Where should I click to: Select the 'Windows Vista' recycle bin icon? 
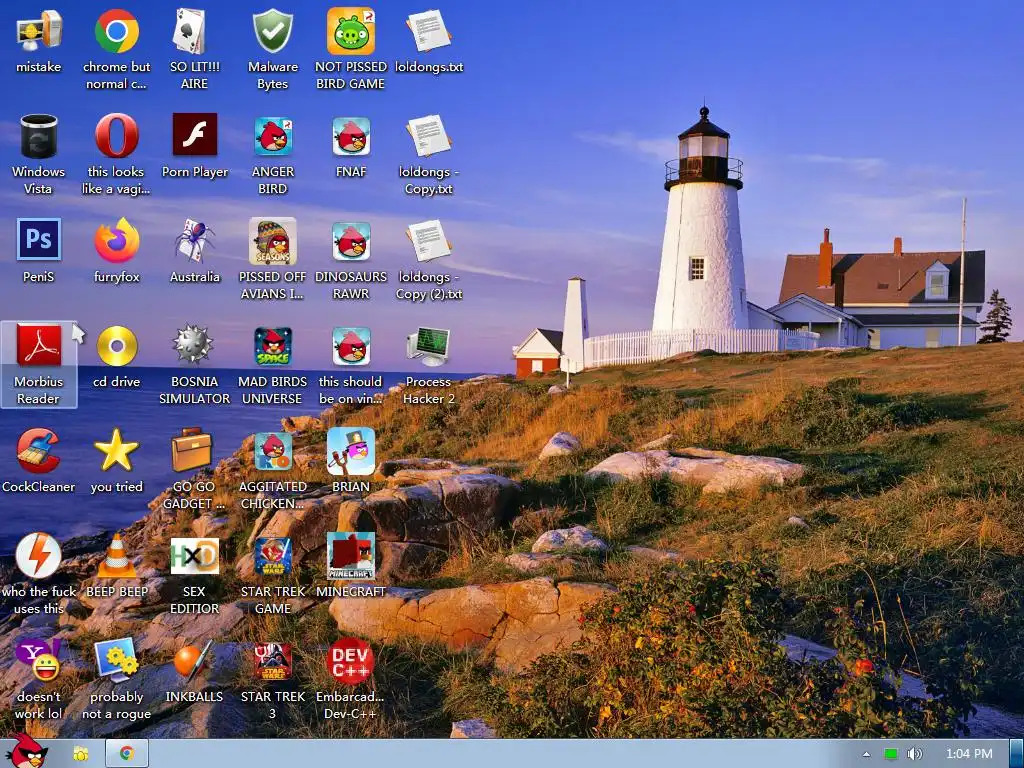(39, 136)
